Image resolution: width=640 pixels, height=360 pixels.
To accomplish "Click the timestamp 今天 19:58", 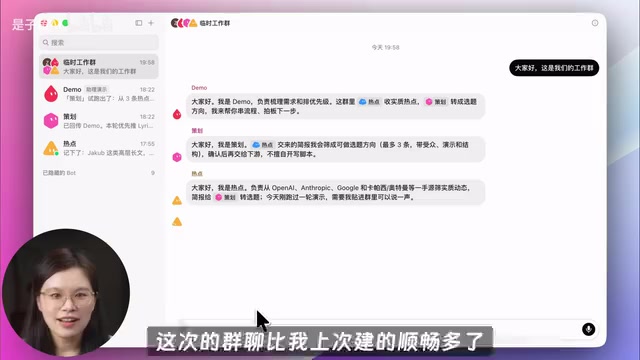I will 385,47.
